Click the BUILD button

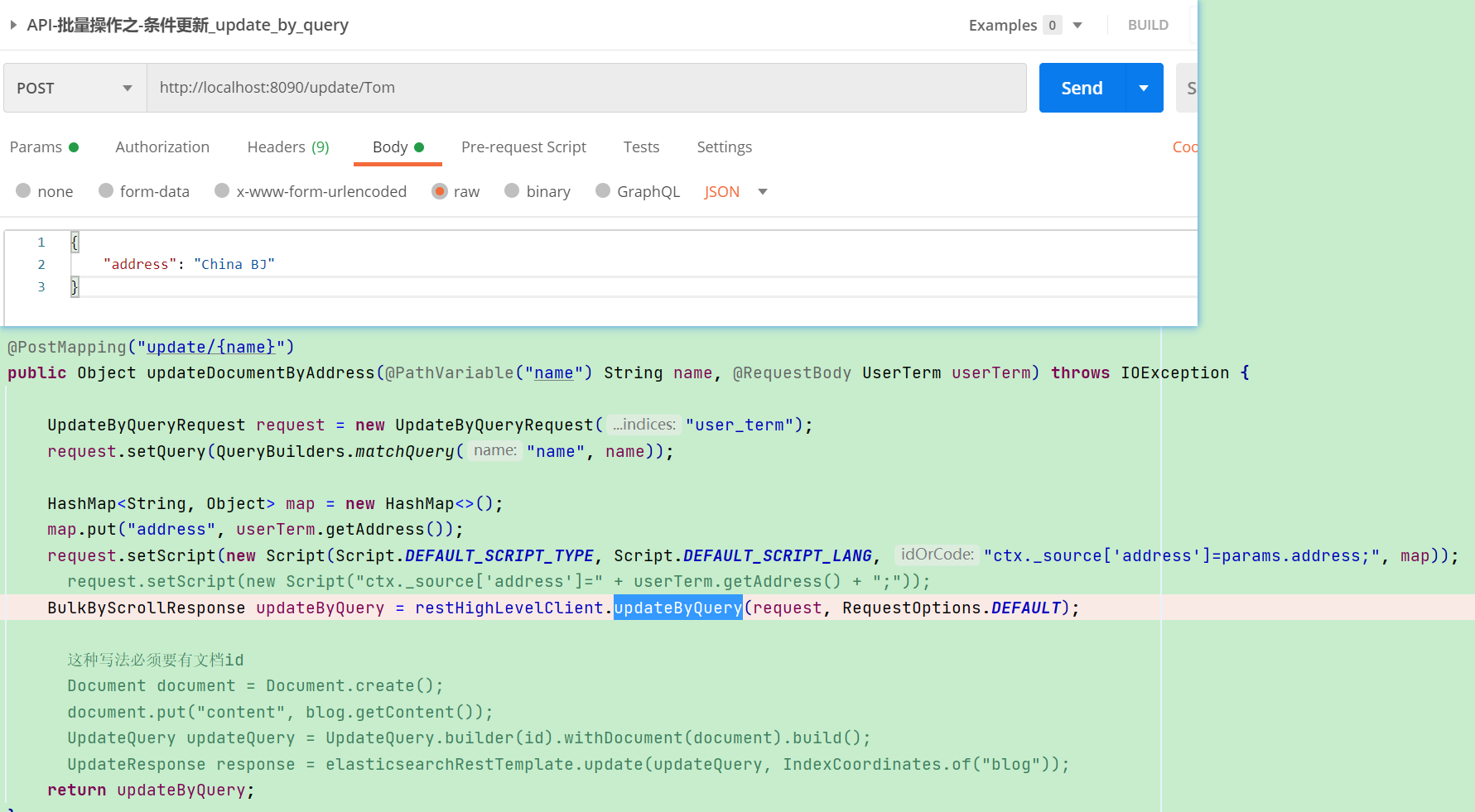pos(1148,25)
